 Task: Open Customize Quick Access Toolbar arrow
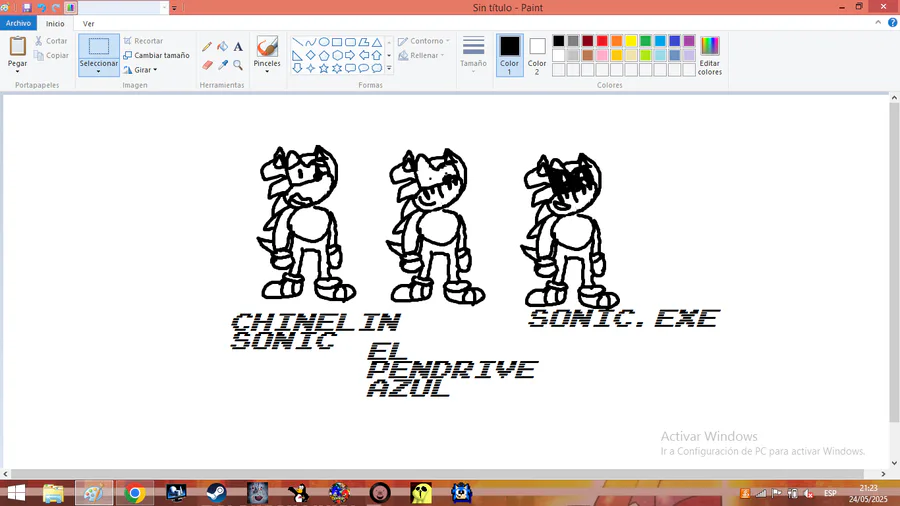(x=174, y=7)
